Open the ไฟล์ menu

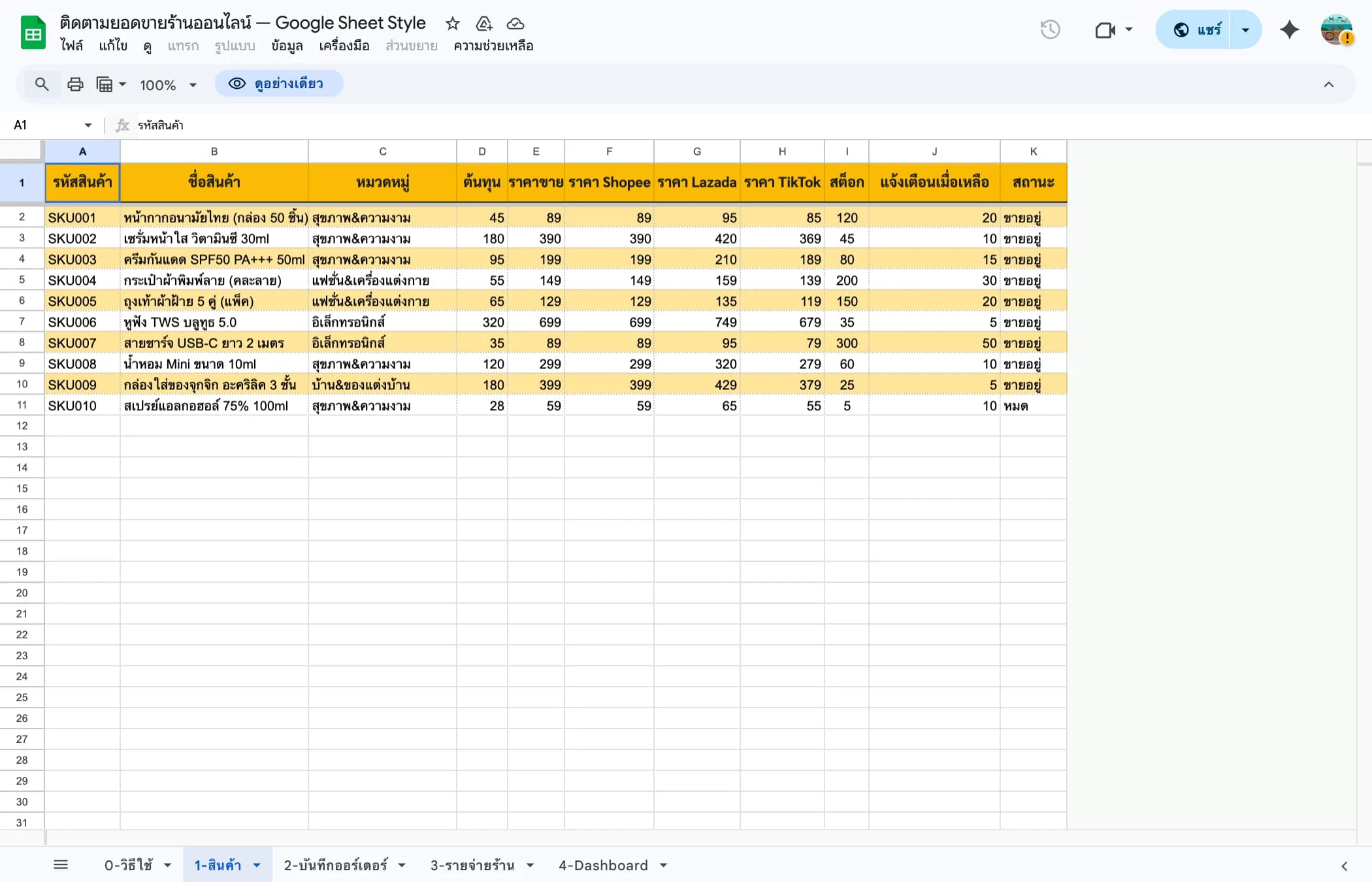pyautogui.click(x=73, y=46)
